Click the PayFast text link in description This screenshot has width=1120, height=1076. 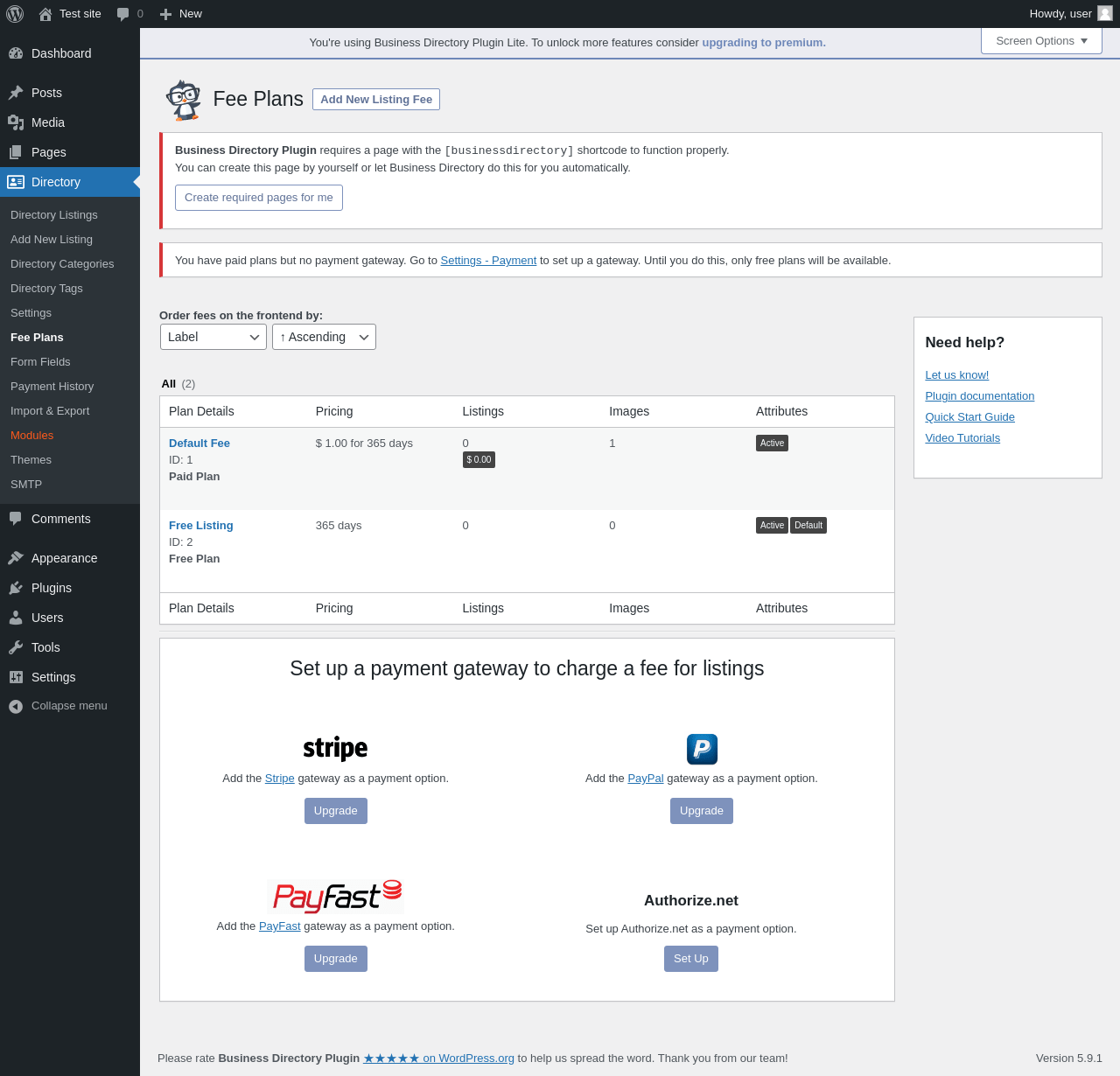tap(280, 926)
